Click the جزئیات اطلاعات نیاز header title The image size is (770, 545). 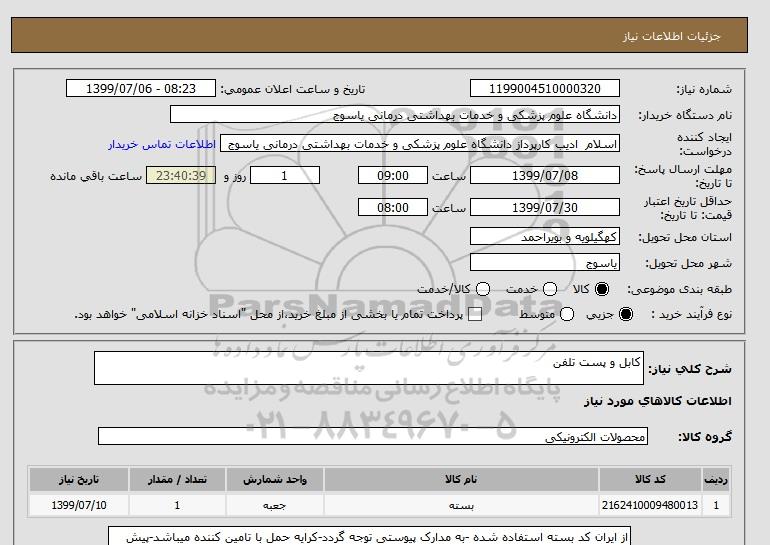671,37
